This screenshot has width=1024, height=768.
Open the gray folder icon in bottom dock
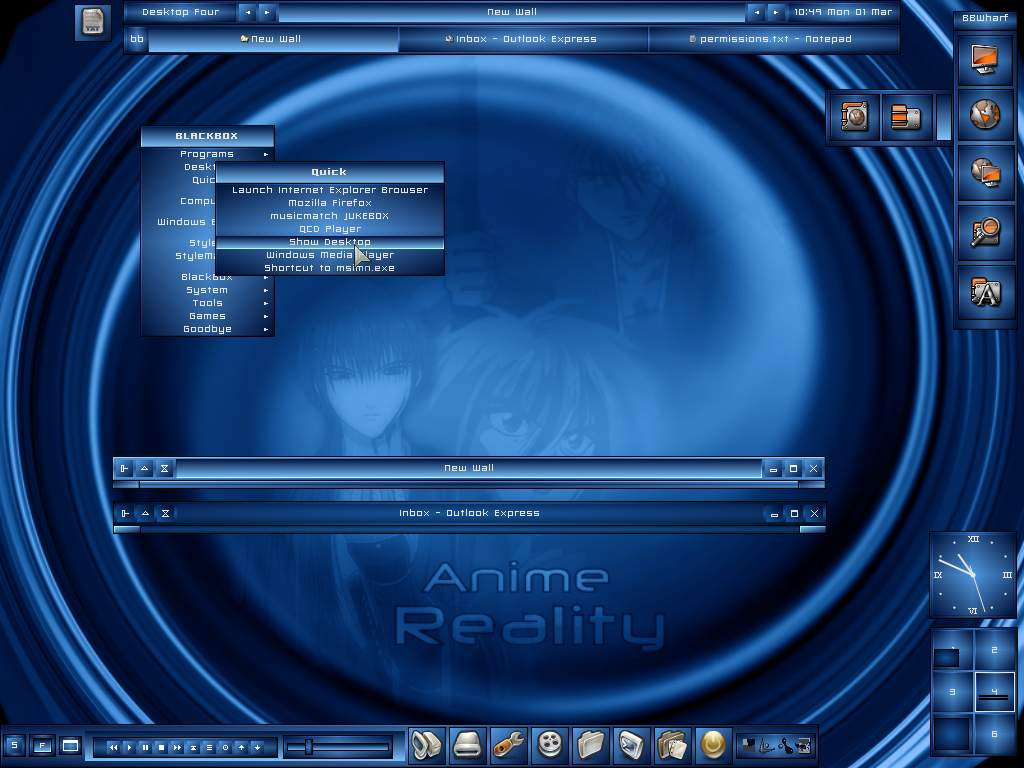pos(591,744)
